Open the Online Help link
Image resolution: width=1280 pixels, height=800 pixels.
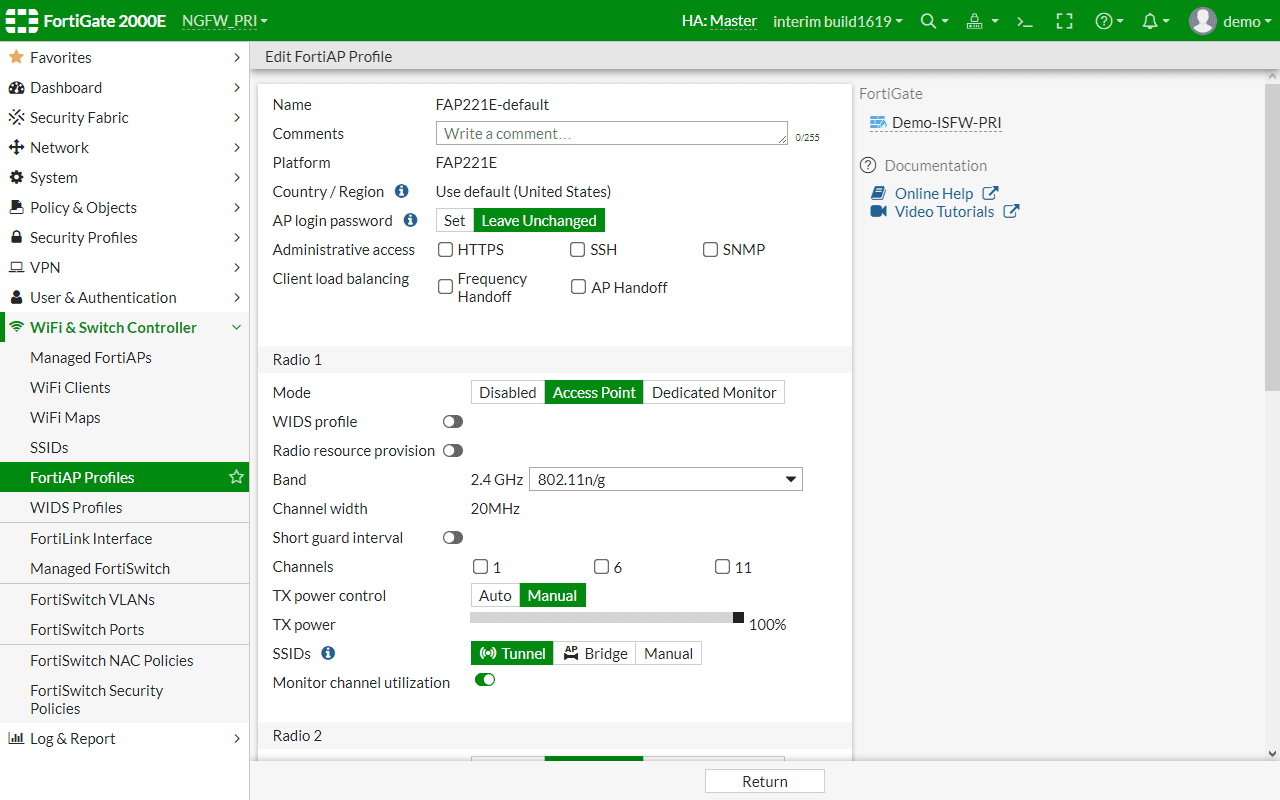point(934,193)
